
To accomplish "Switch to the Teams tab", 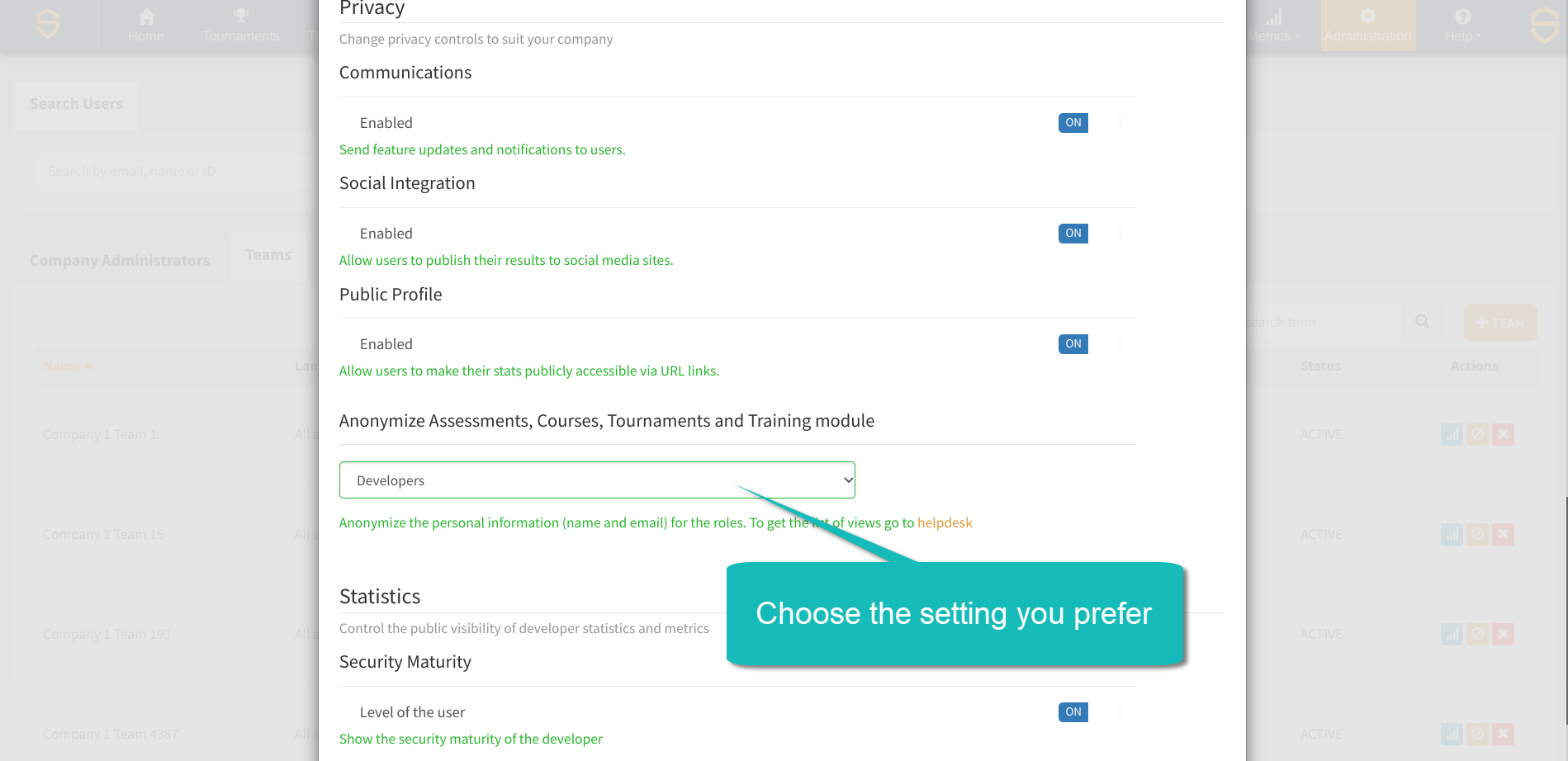I will [x=268, y=256].
